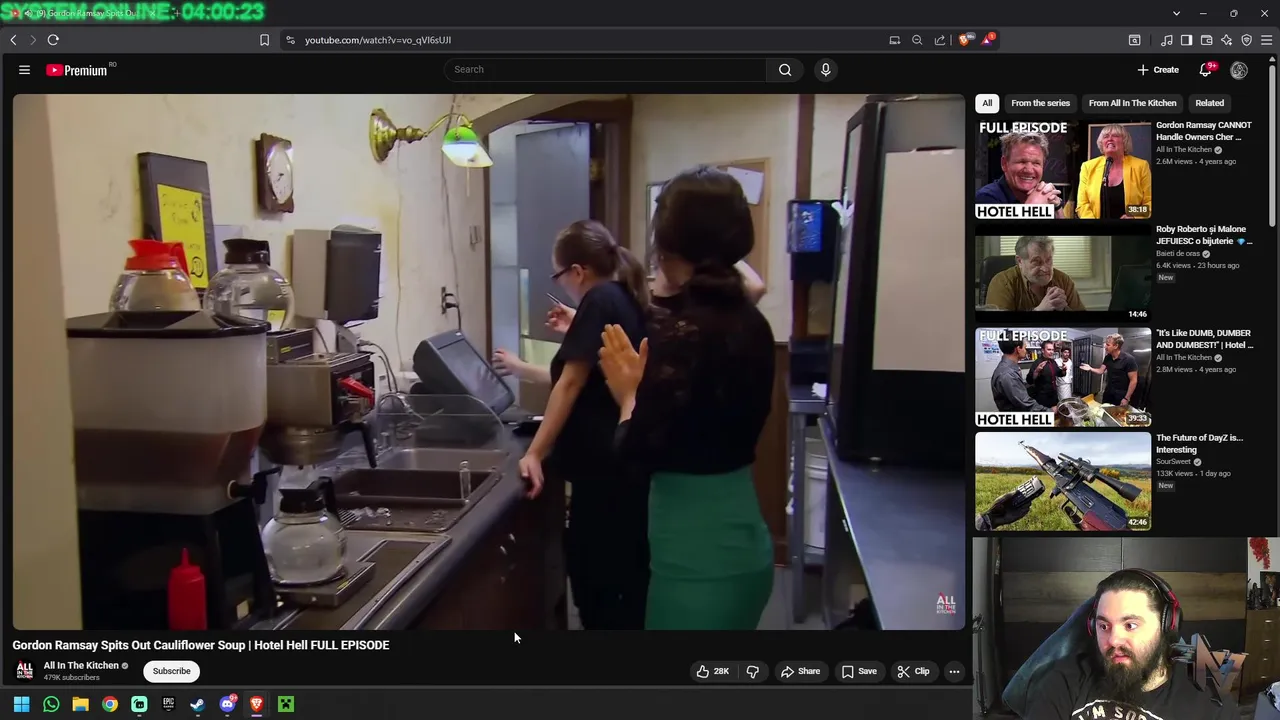1280x720 pixels.
Task: Click the Clip button
Action: 913,671
